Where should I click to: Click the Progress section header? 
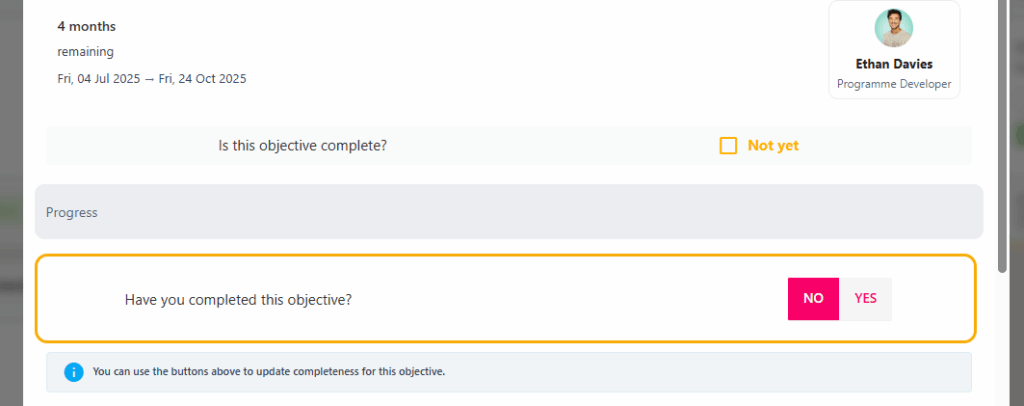click(x=509, y=212)
